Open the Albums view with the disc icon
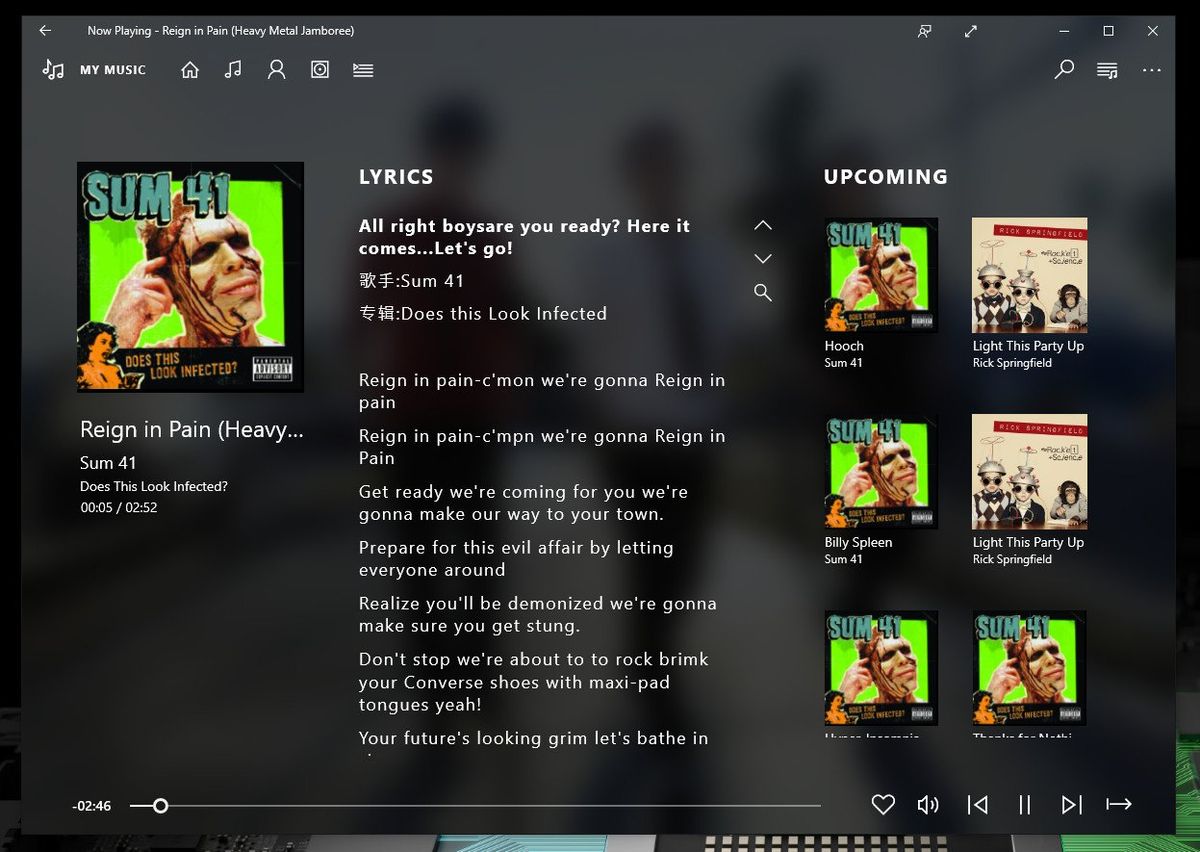The width and height of the screenshot is (1200, 852). (x=319, y=69)
